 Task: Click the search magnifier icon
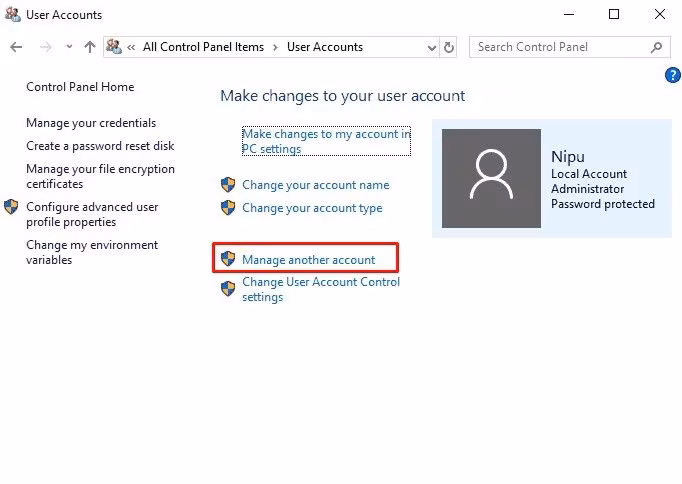pyautogui.click(x=656, y=47)
